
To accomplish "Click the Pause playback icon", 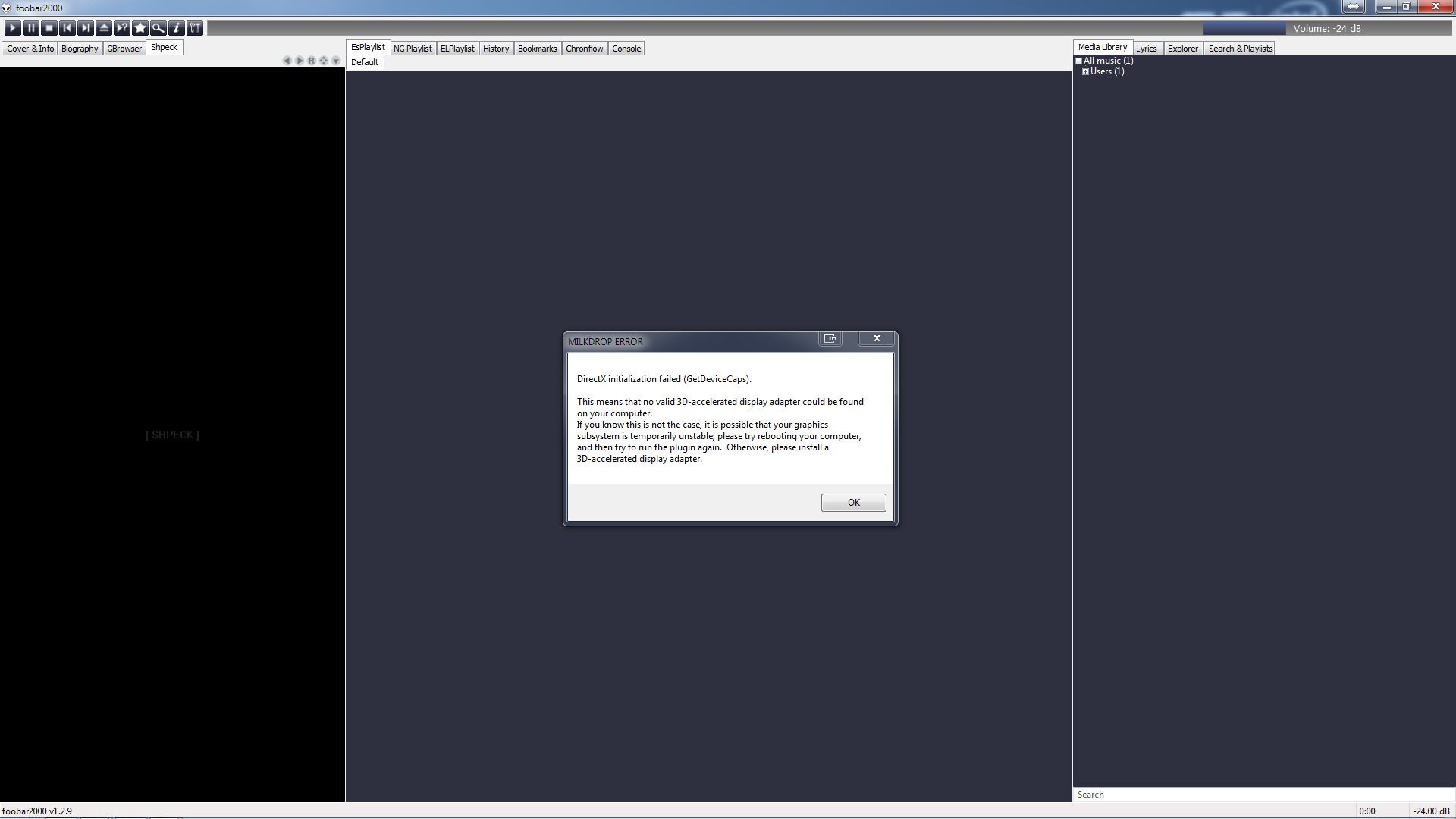I will (x=31, y=28).
